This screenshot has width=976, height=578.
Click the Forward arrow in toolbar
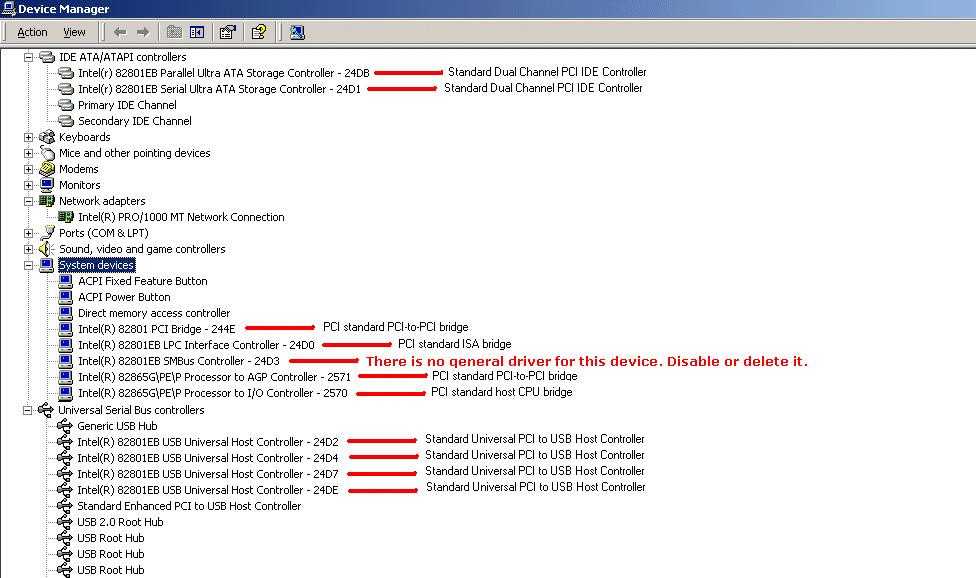[143, 32]
